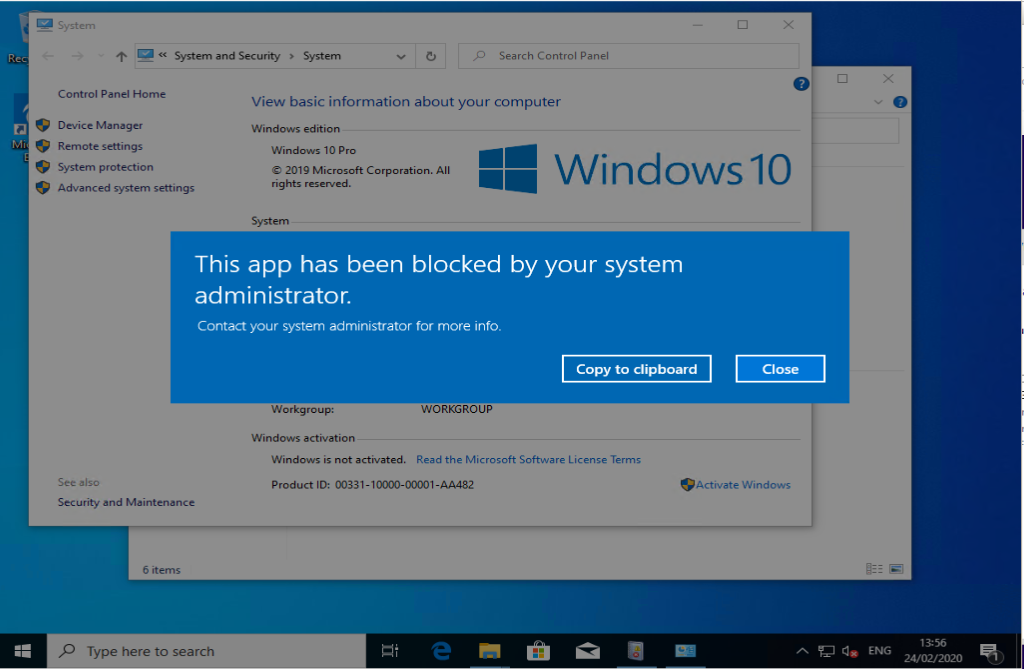Click the computer icon in address bar
This screenshot has height=669, width=1024.
[146, 56]
